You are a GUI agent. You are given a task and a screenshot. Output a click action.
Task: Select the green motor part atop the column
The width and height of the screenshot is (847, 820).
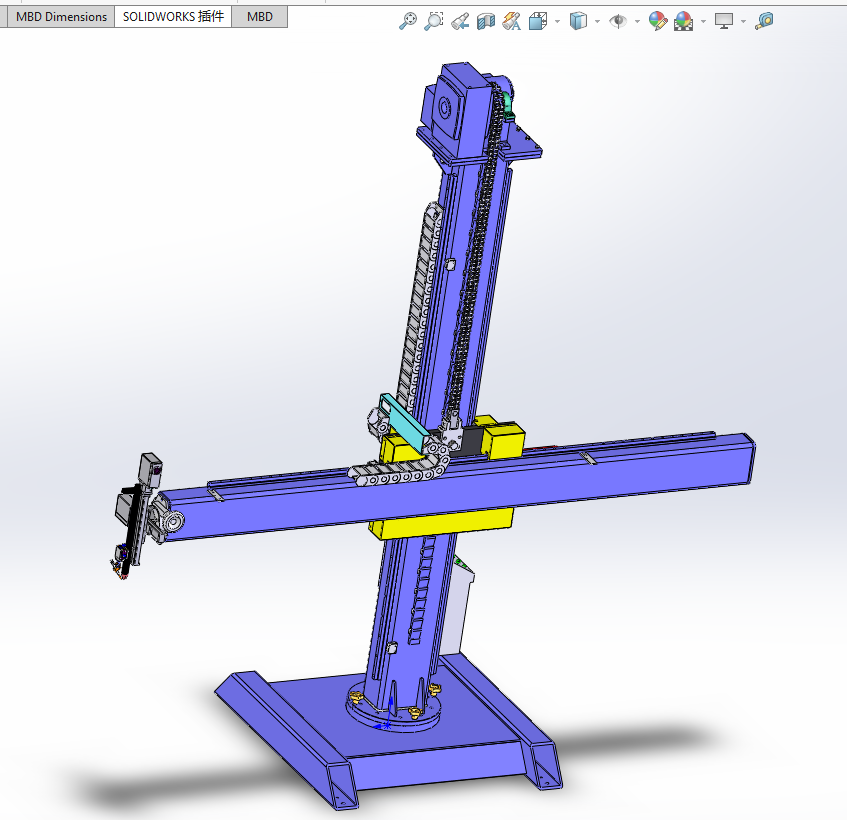(508, 106)
